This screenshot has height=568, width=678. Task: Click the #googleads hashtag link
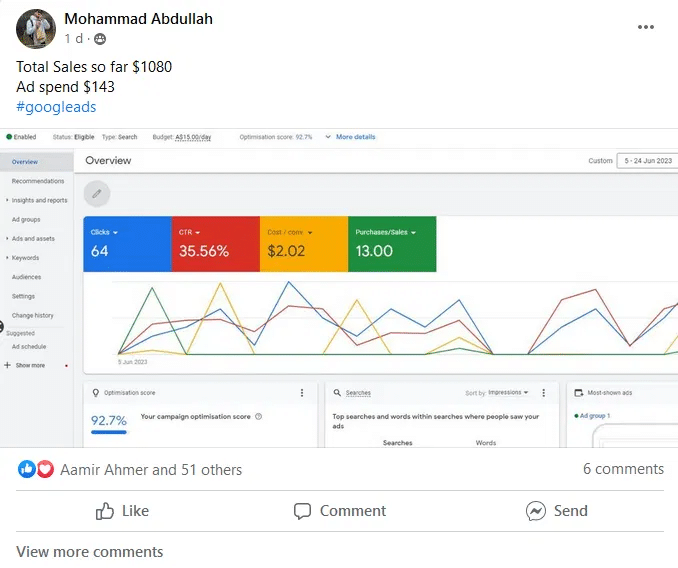(x=56, y=107)
